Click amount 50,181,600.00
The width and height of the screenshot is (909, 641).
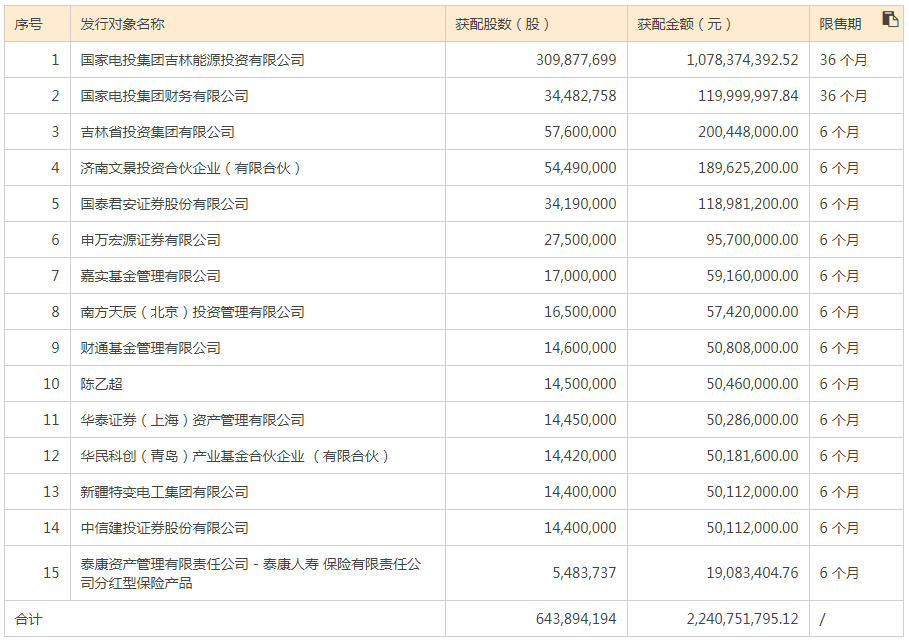pos(752,456)
